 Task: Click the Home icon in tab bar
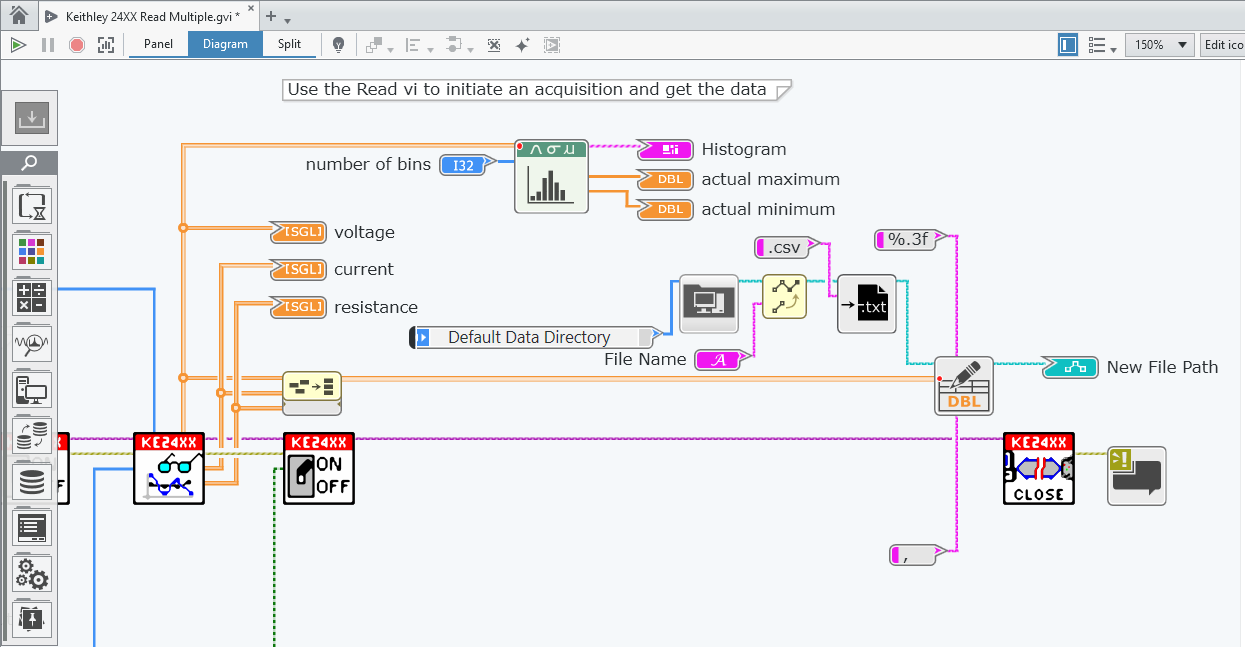(x=18, y=16)
